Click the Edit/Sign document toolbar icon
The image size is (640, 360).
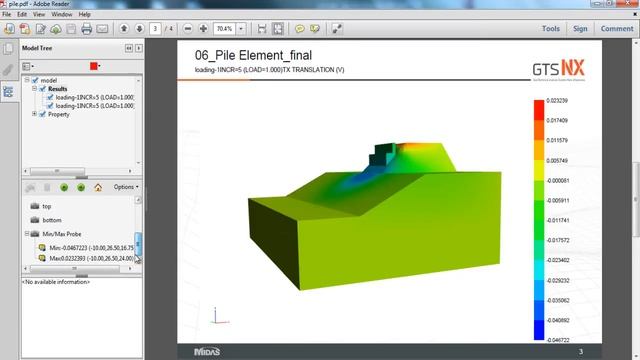point(40,29)
